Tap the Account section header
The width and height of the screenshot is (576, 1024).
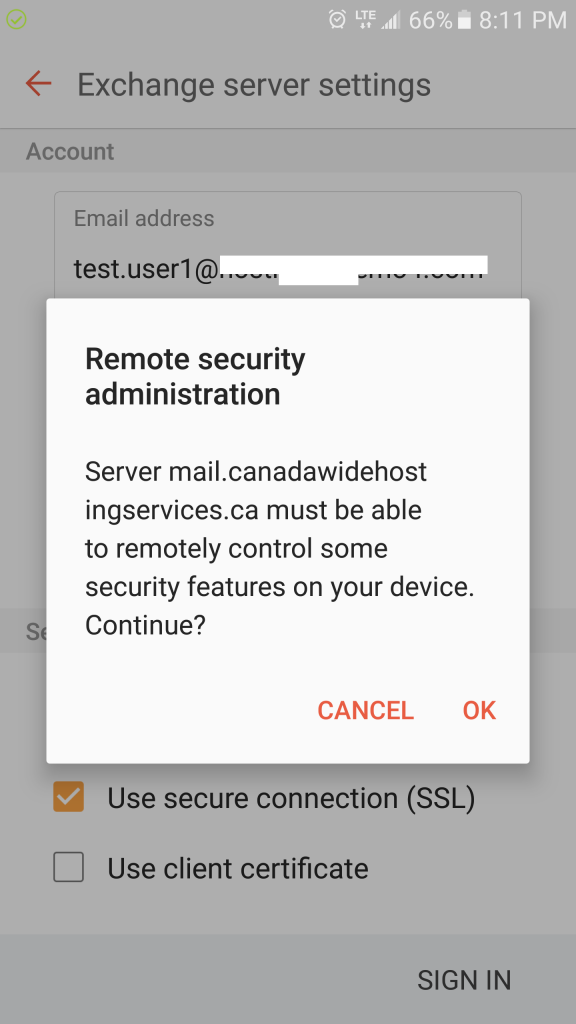pos(70,152)
